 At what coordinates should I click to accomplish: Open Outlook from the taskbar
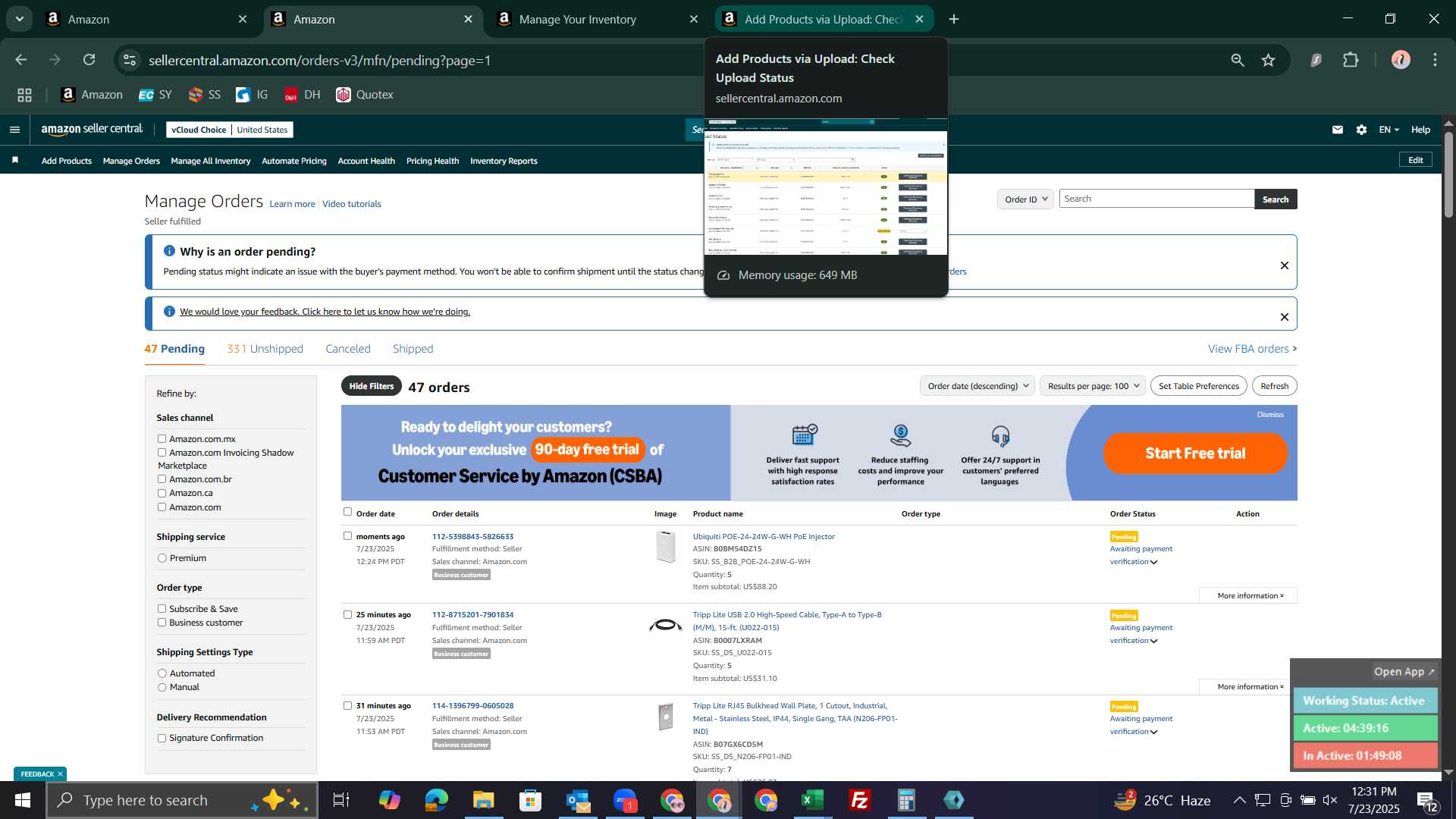(578, 800)
